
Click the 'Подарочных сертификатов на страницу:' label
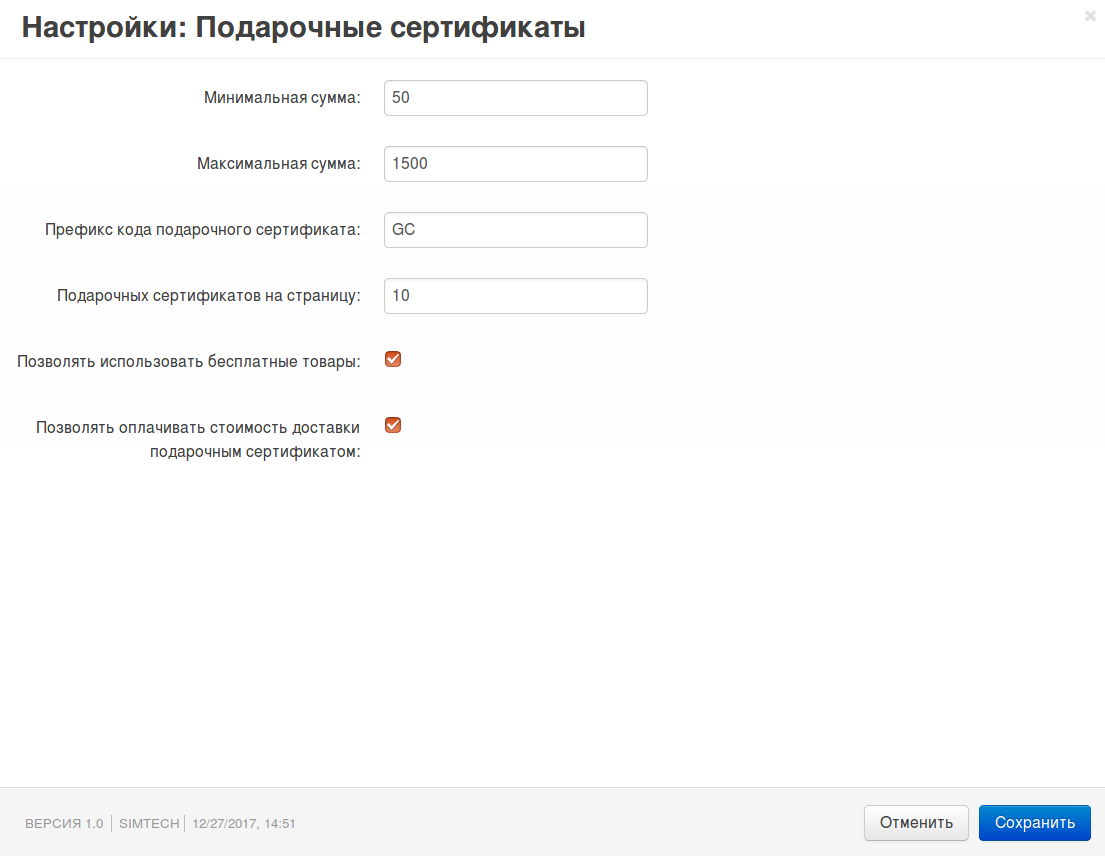point(208,296)
